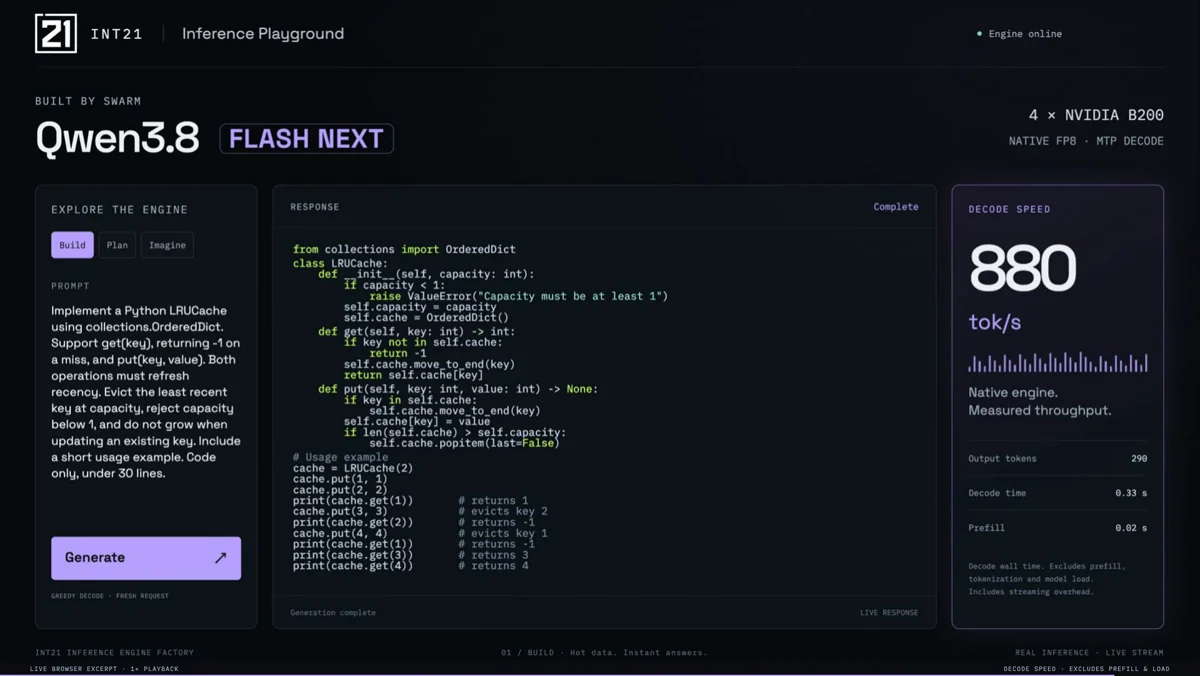1200x676 pixels.
Task: Click the tok/s unit label
Action: pos(995,322)
